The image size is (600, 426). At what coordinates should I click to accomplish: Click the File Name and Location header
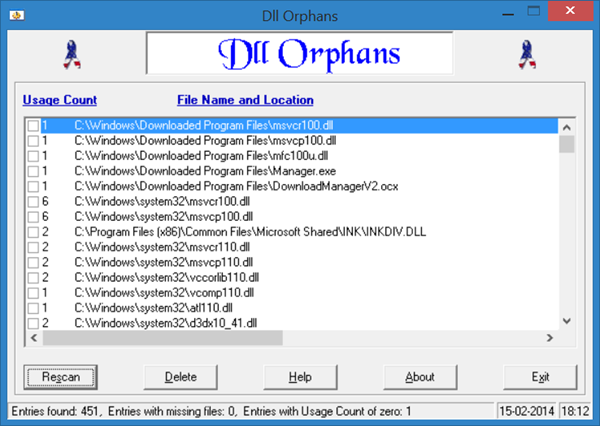(x=245, y=100)
